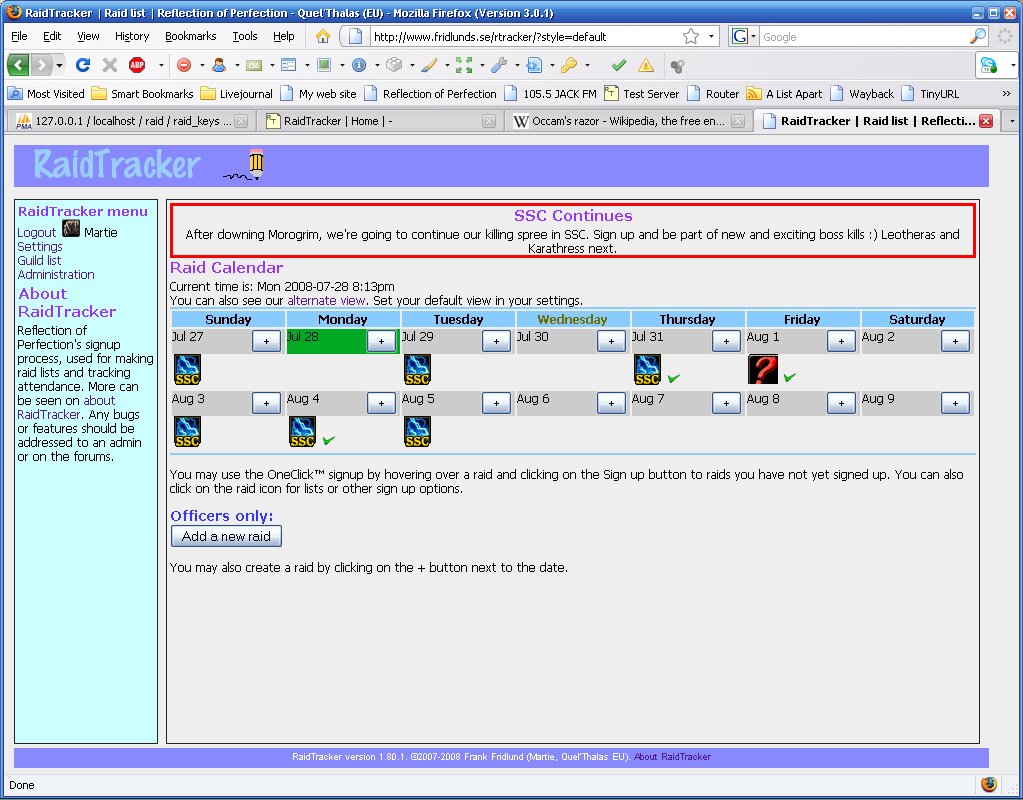Screen dimensions: 1023x800
Task: Click the Adblock Plus toolbar icon
Action: (x=137, y=65)
